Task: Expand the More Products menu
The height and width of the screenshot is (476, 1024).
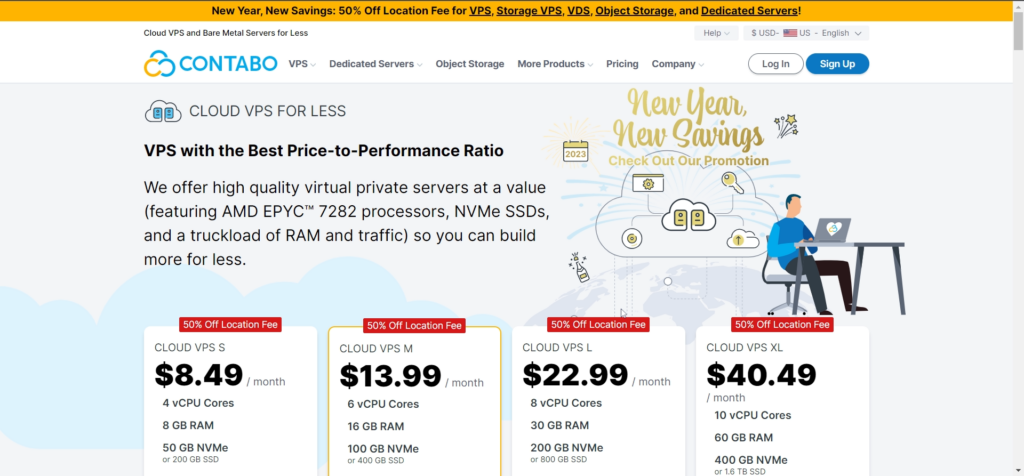Action: 555,64
